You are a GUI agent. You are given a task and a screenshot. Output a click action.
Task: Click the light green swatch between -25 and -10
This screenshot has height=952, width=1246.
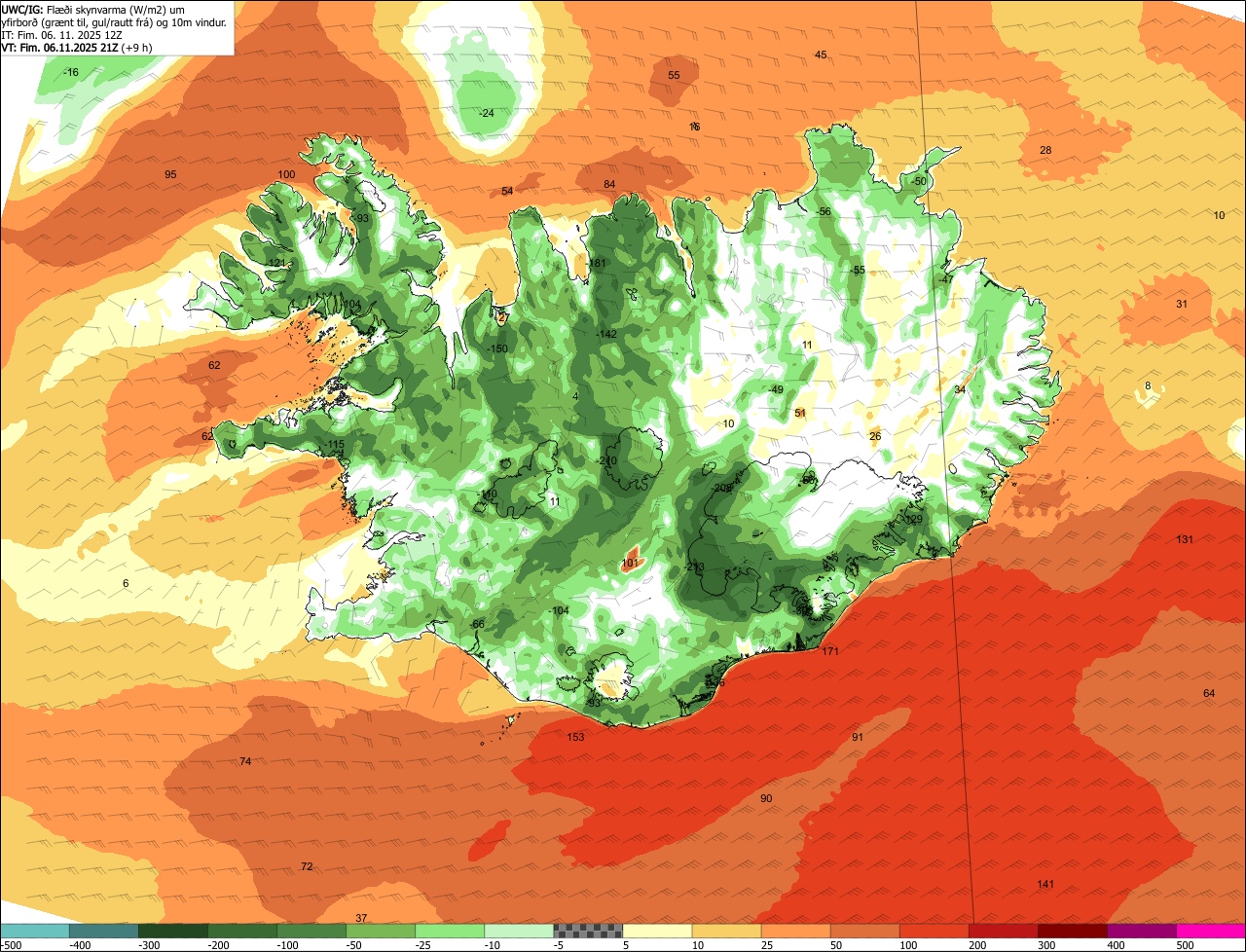point(450,931)
